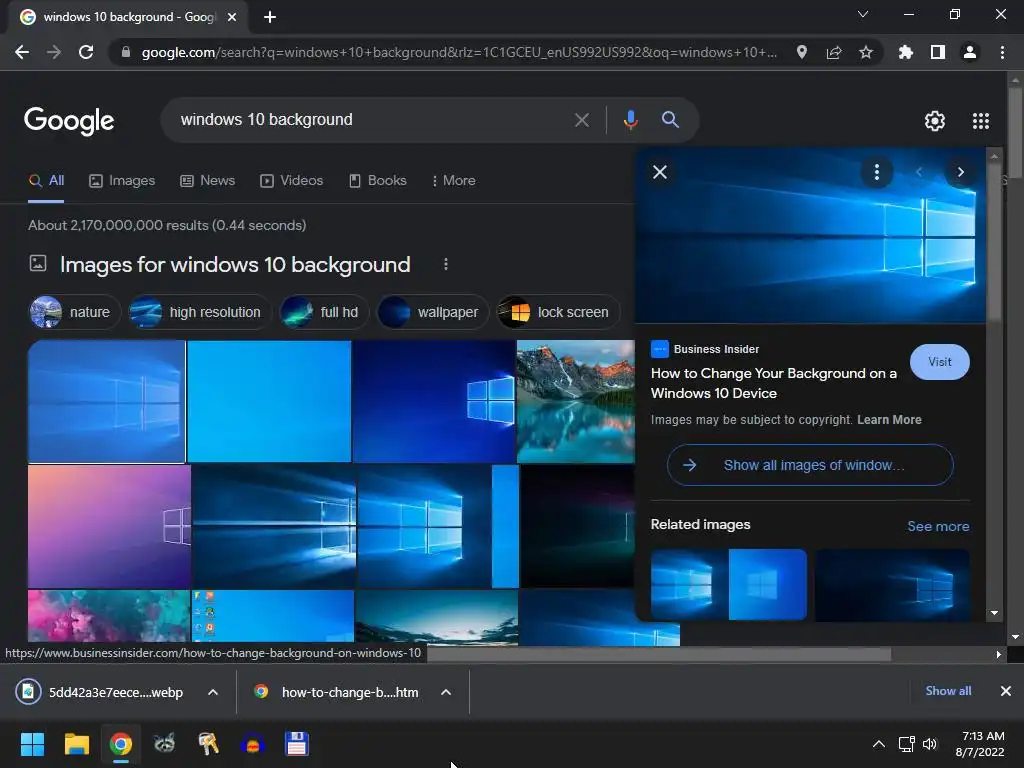1024x768 pixels.
Task: Switch to the Videos search tab
Action: (x=291, y=181)
